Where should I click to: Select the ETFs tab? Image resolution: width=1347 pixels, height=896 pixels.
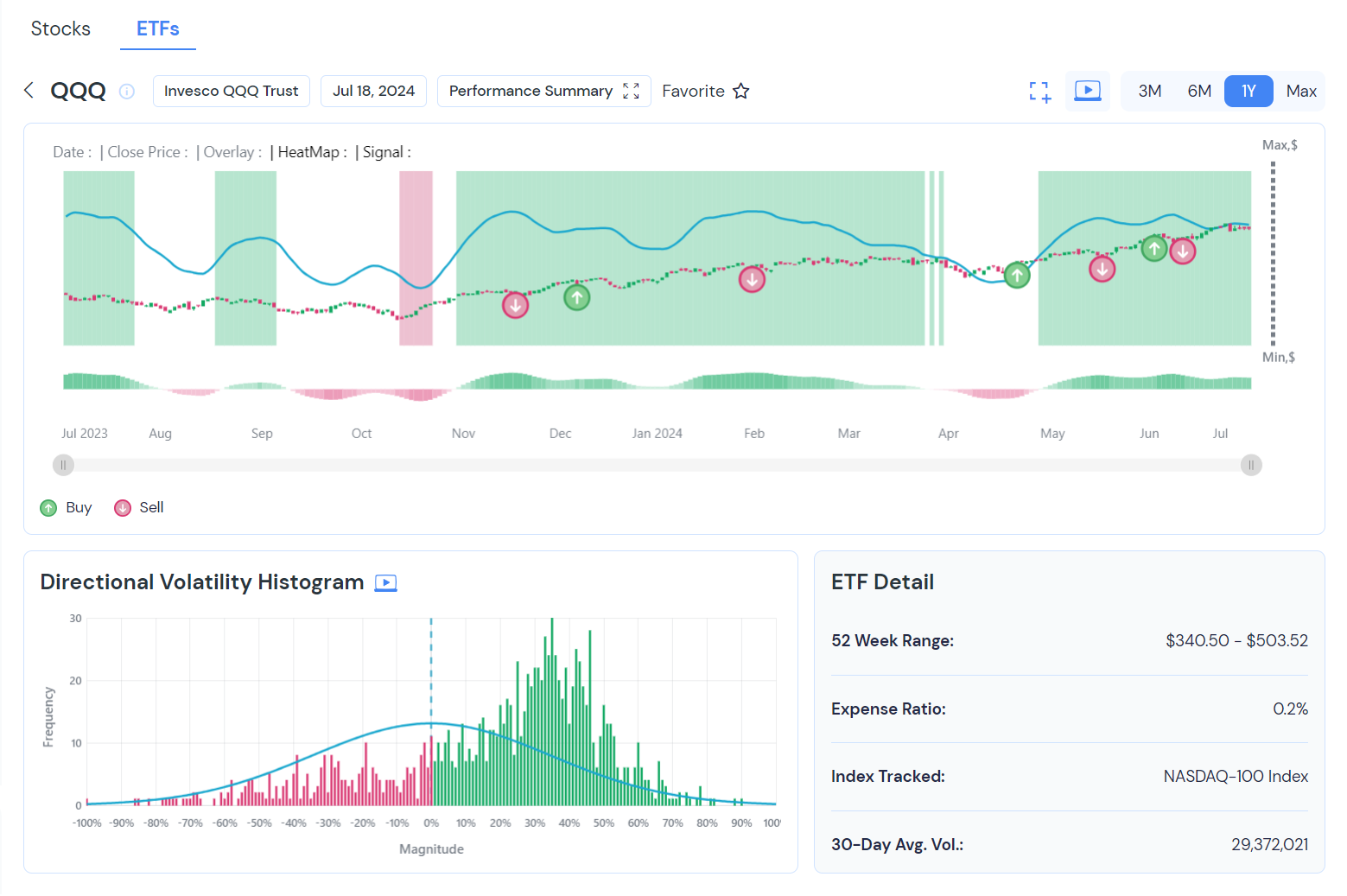tap(158, 29)
